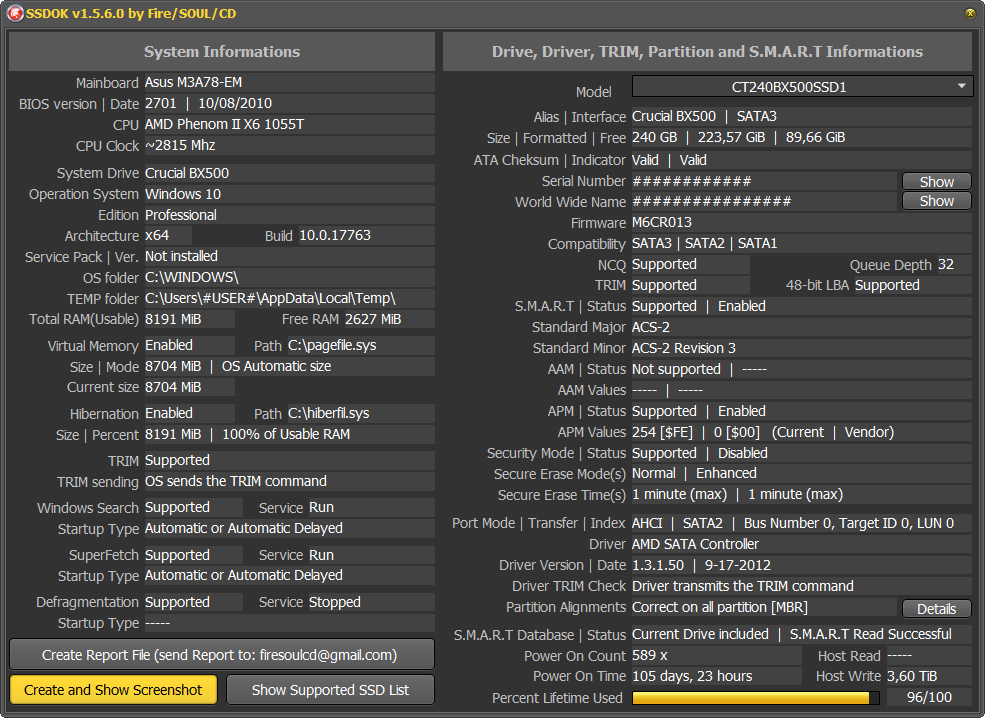
Task: Select pagefile path C:\pagefile.sys
Action: [361, 345]
